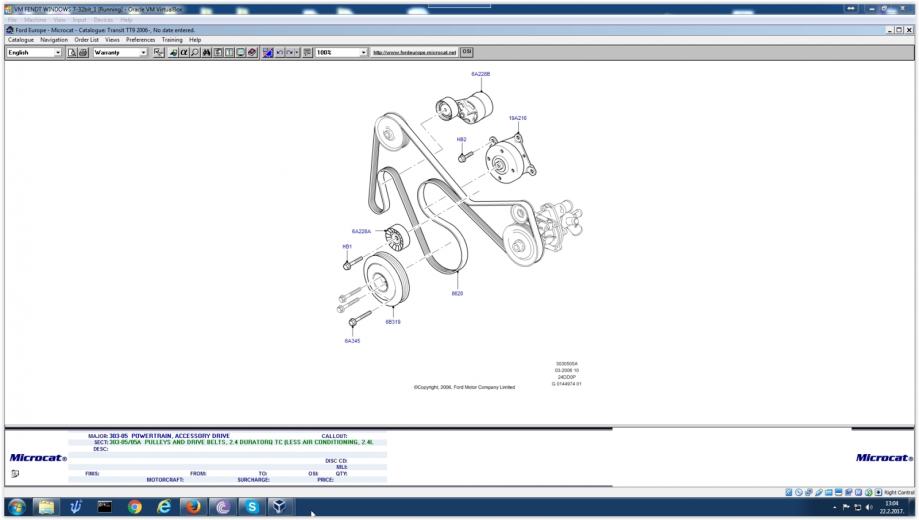Click the red book icon in toolbar
919x520 pixels.
pos(252,53)
